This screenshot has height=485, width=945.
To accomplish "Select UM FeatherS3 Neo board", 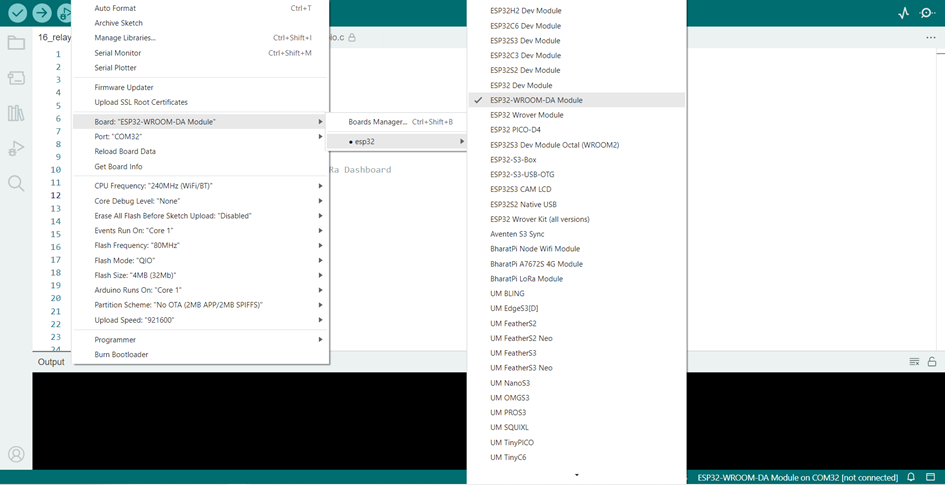I will pyautogui.click(x=577, y=368).
